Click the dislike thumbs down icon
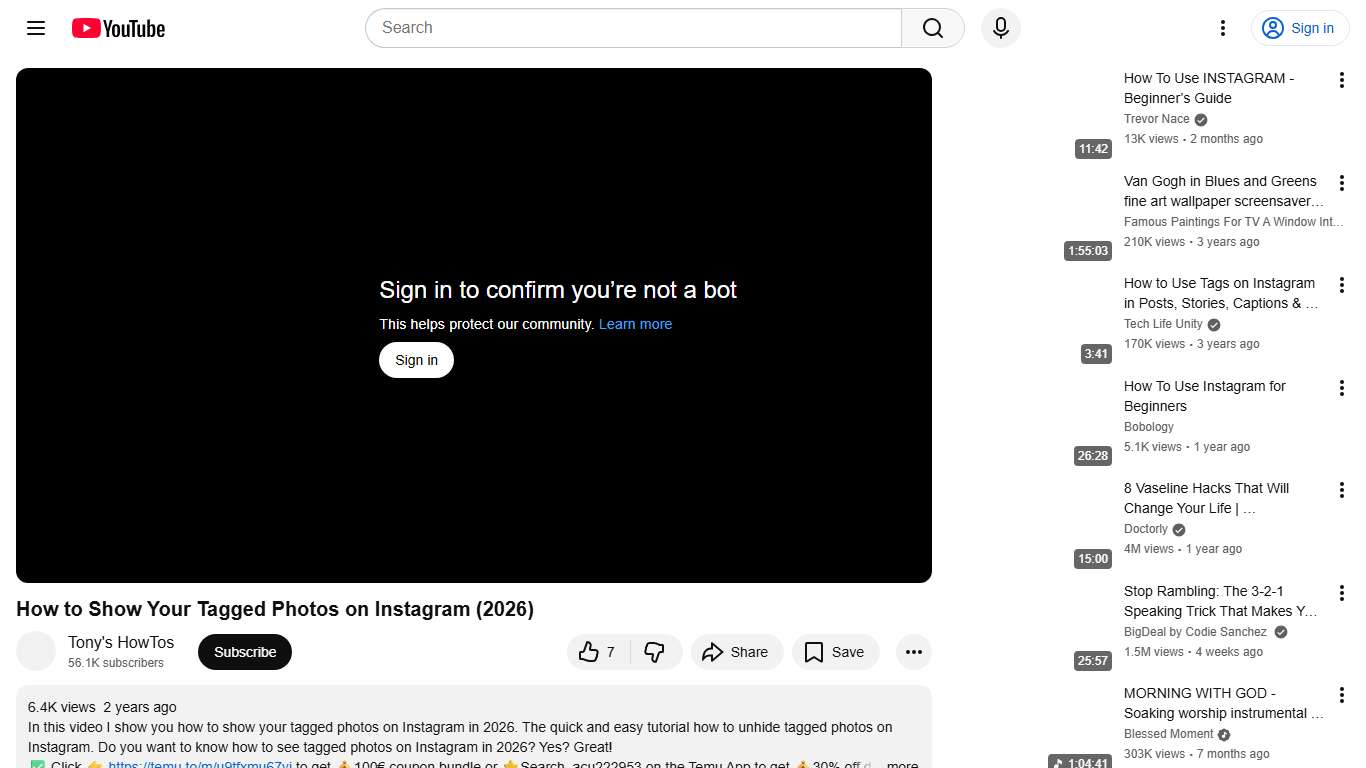The height and width of the screenshot is (768, 1366). click(656, 651)
